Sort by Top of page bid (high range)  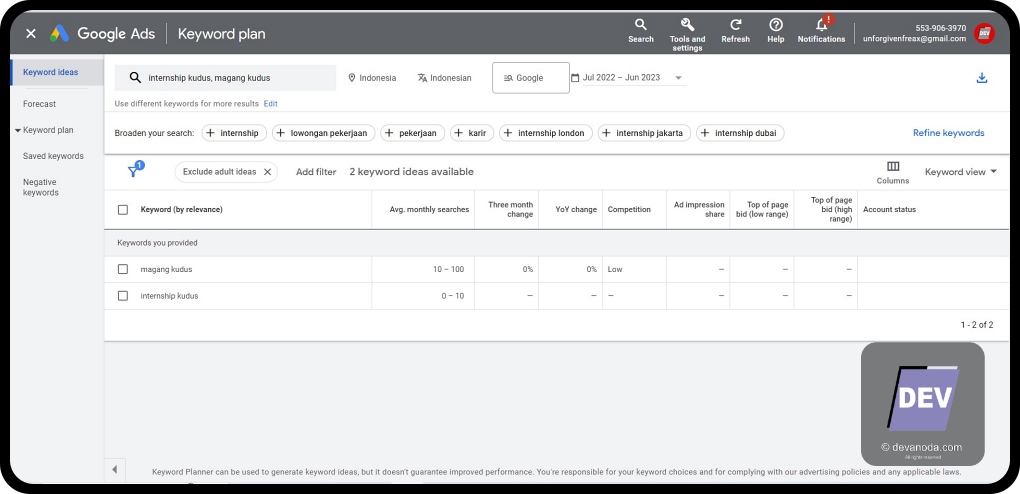tap(831, 210)
